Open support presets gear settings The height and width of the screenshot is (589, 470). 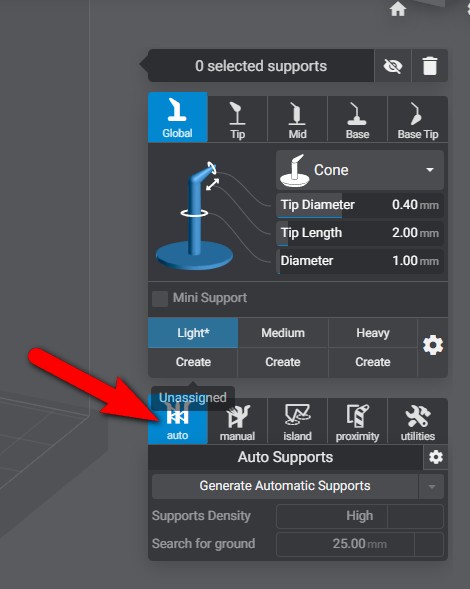(x=433, y=345)
